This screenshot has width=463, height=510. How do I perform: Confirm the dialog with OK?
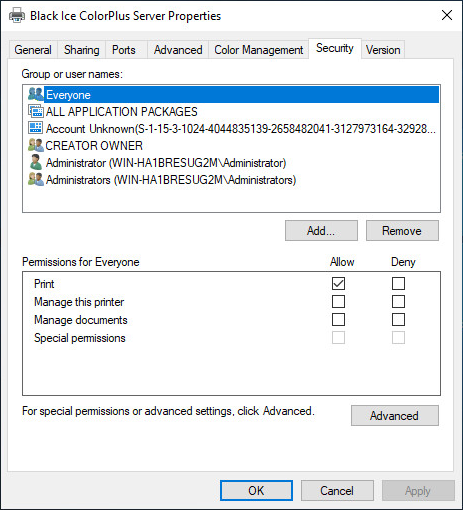click(x=256, y=491)
